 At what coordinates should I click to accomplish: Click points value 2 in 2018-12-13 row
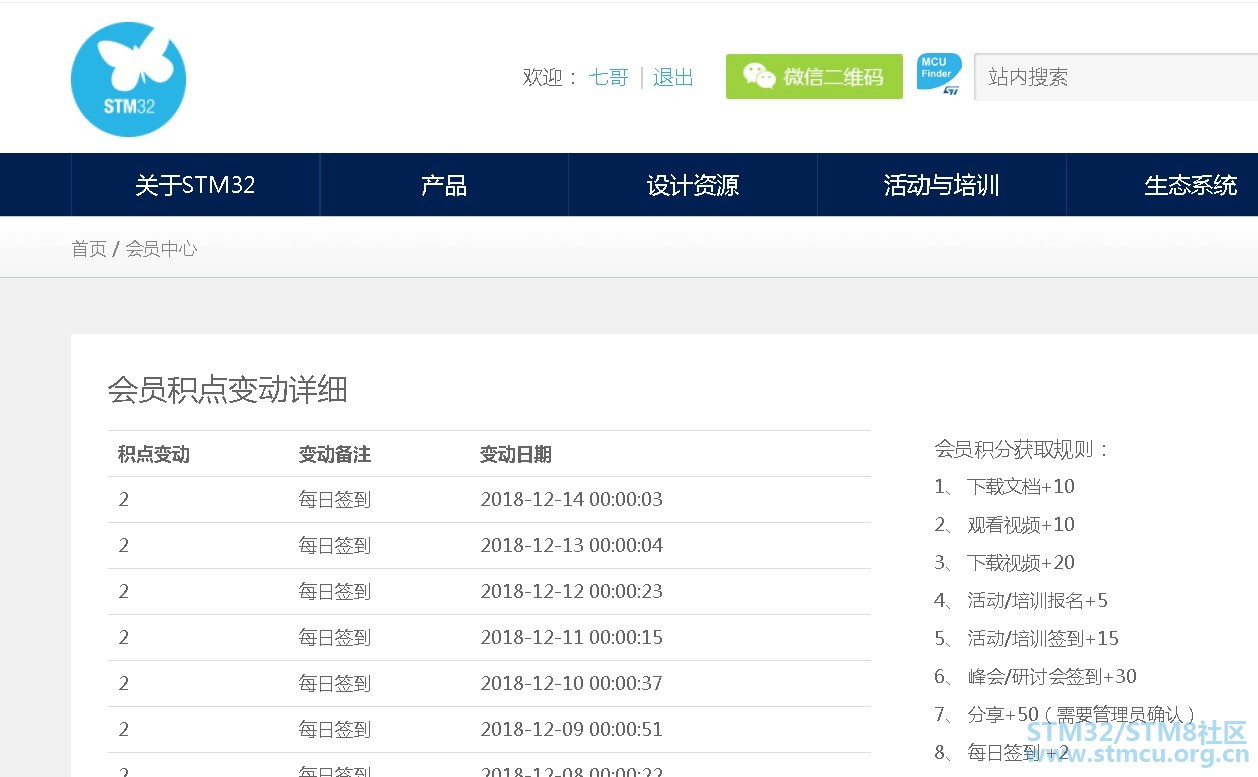click(x=124, y=546)
